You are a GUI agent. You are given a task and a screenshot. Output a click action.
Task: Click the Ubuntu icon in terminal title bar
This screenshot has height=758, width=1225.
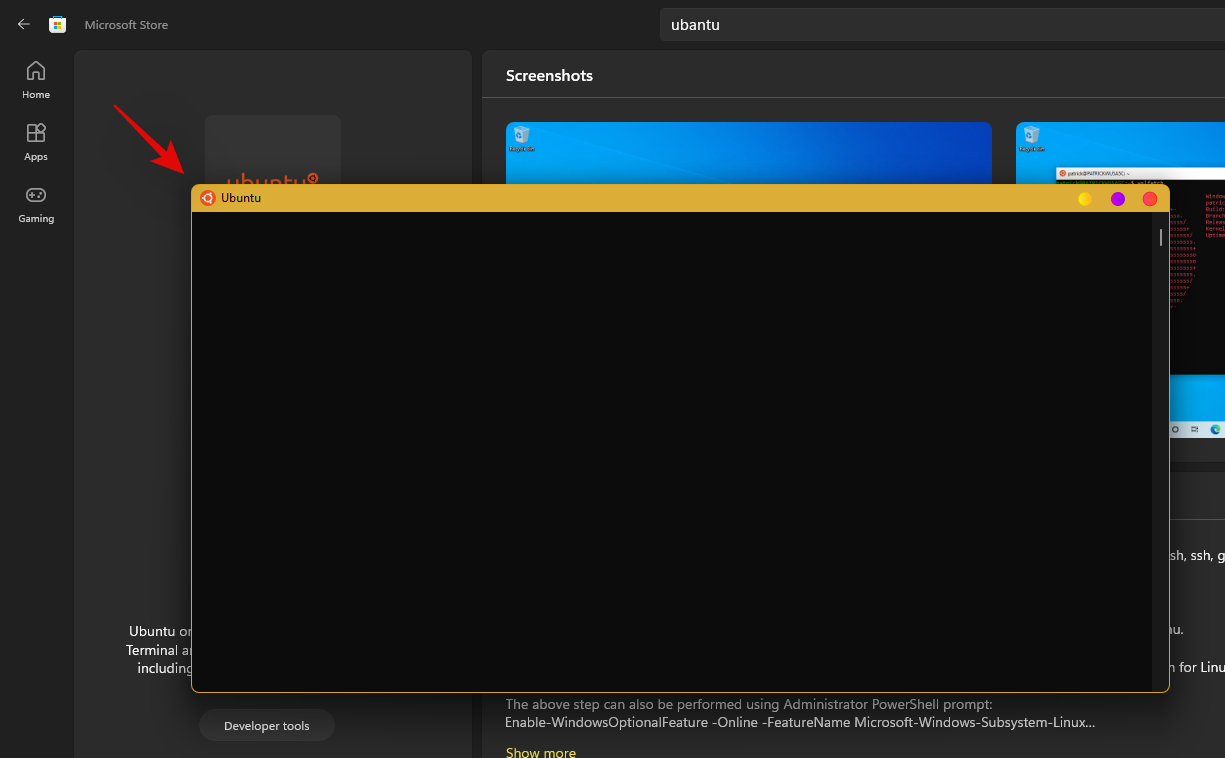pyautogui.click(x=208, y=198)
